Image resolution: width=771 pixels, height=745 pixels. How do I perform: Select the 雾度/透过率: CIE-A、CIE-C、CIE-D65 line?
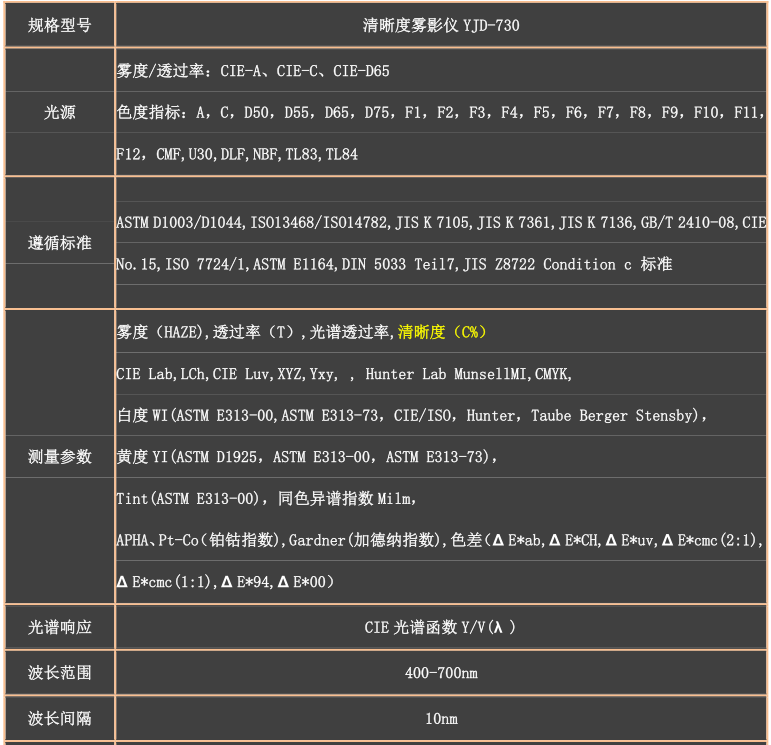click(x=253, y=71)
